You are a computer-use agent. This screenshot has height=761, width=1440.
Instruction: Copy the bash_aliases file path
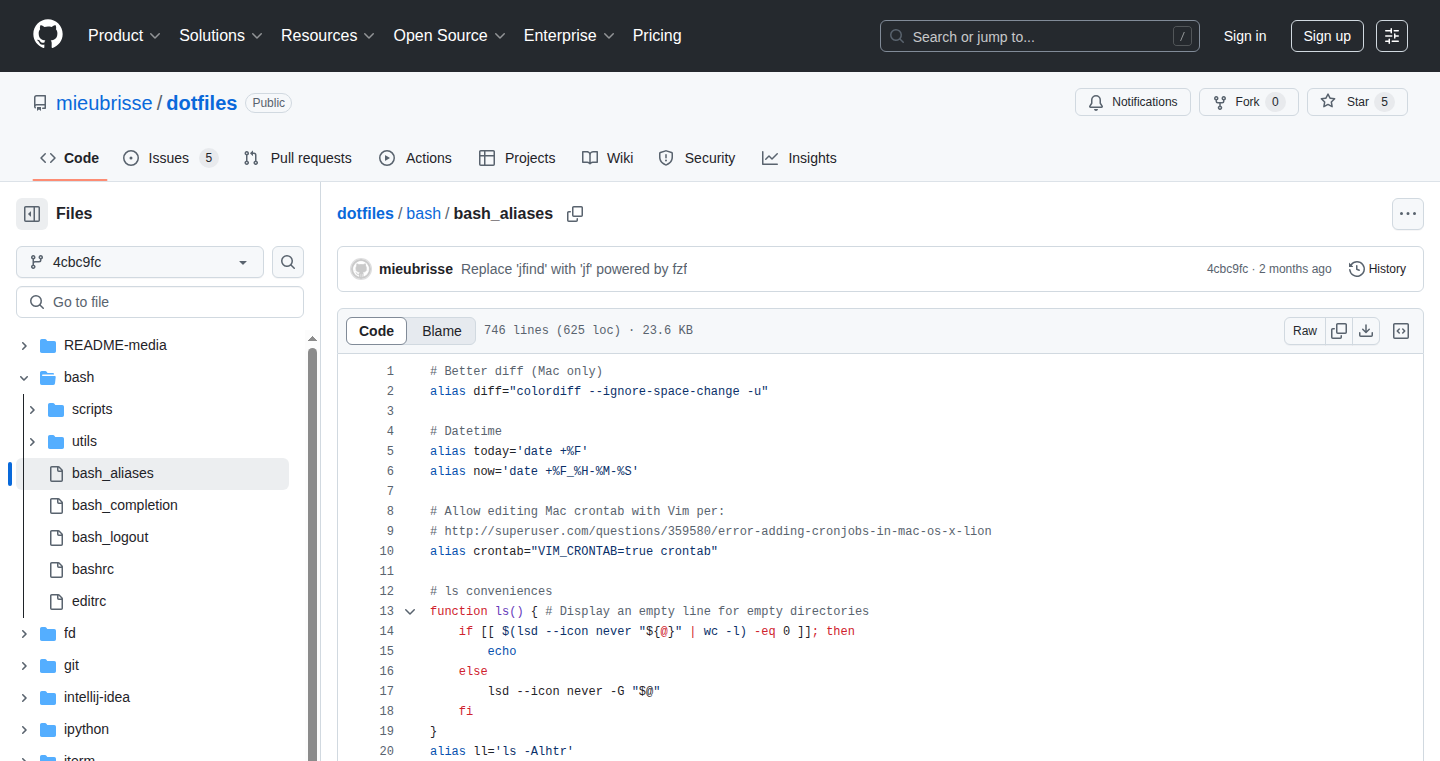coord(575,214)
